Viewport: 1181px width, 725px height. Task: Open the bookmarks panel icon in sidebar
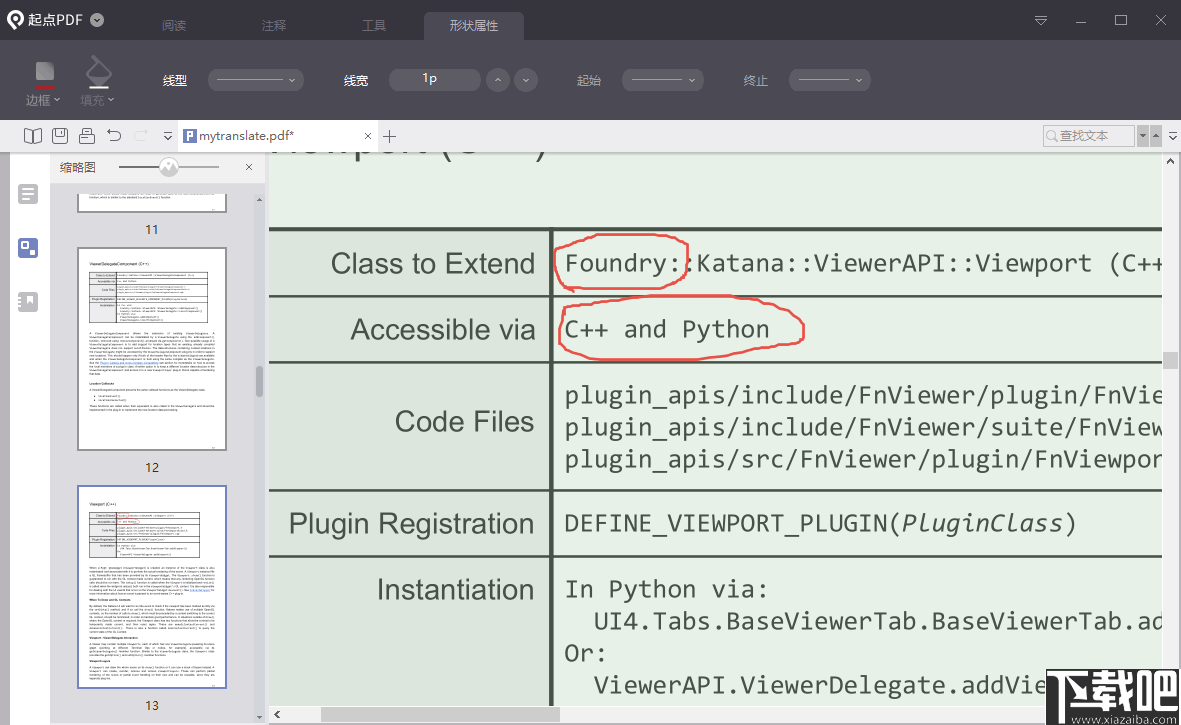point(28,301)
